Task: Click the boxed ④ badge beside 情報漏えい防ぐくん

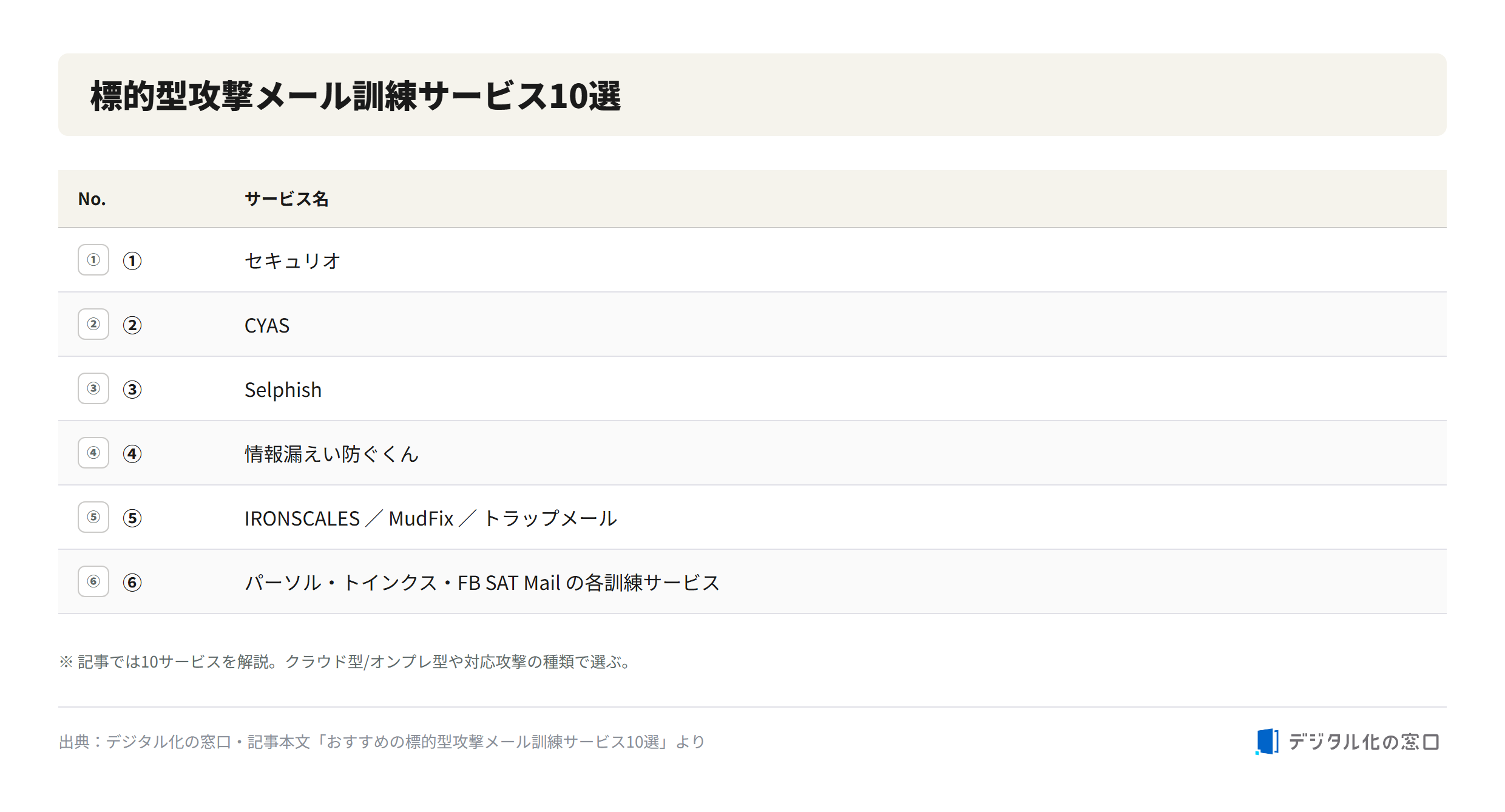Action: click(x=93, y=453)
